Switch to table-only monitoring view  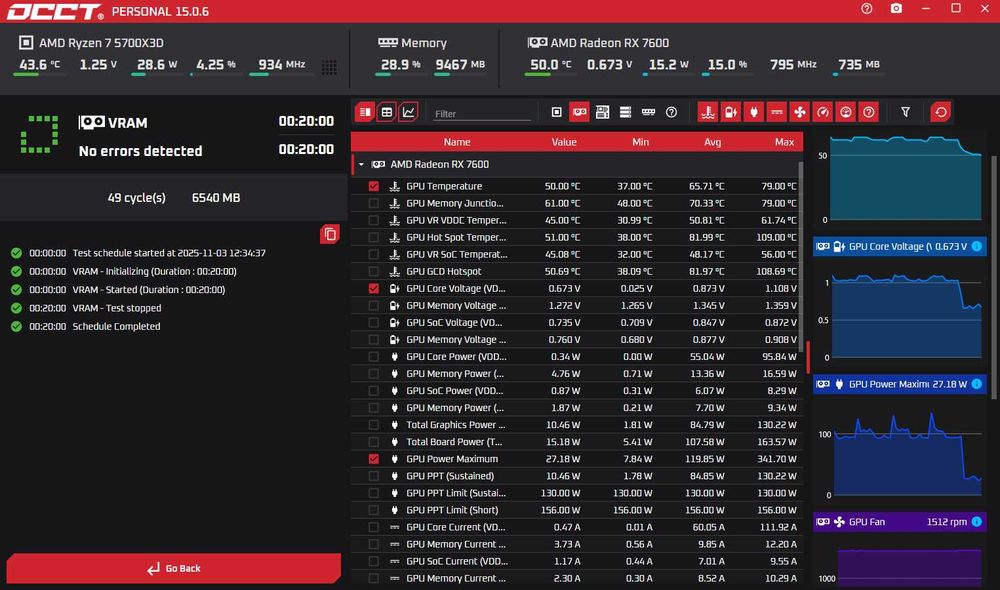pos(386,112)
